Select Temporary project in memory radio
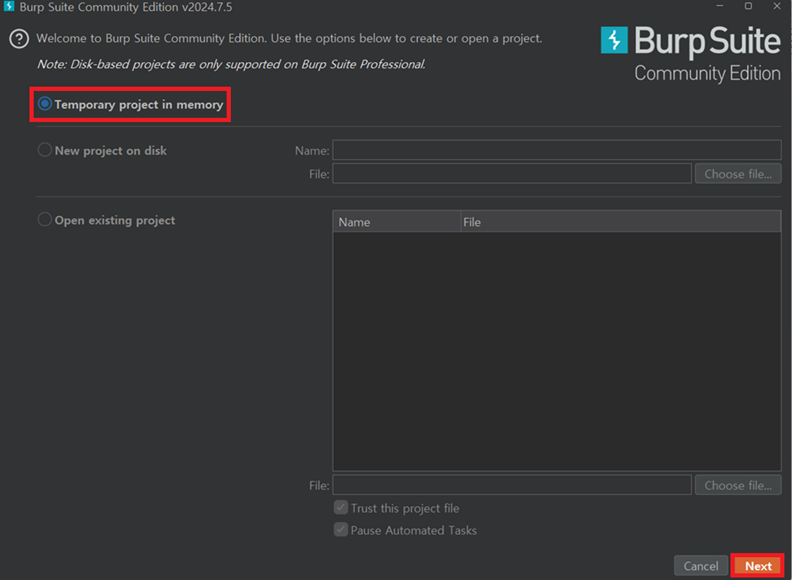 coord(44,104)
